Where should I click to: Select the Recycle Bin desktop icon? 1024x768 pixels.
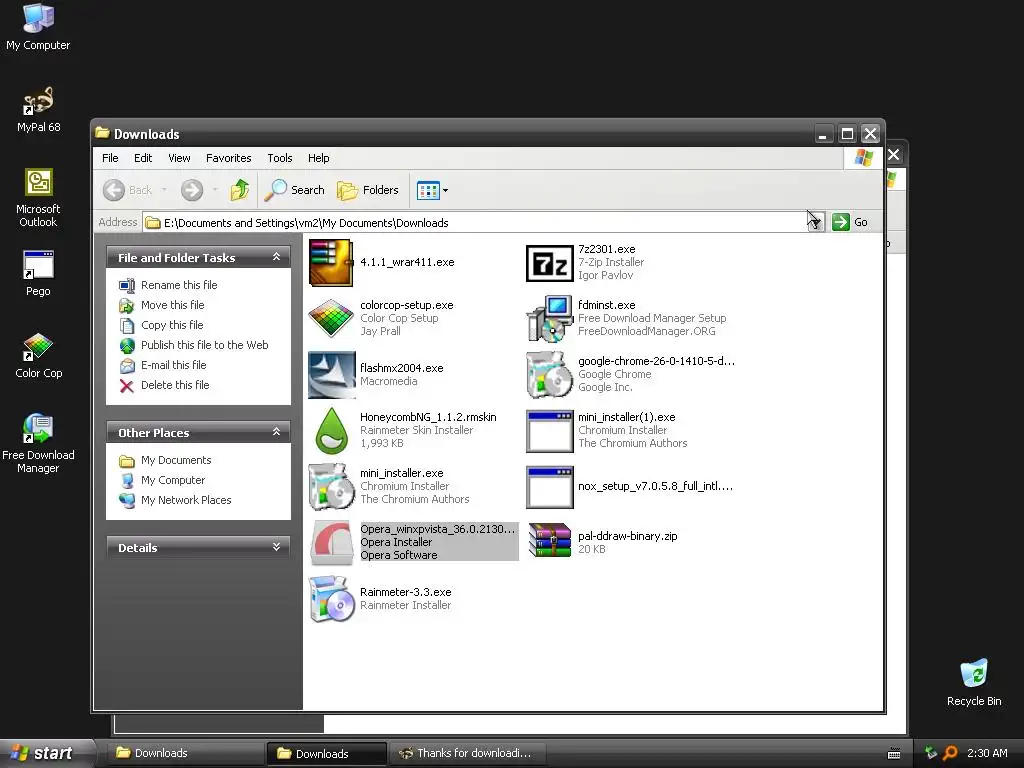click(x=974, y=682)
